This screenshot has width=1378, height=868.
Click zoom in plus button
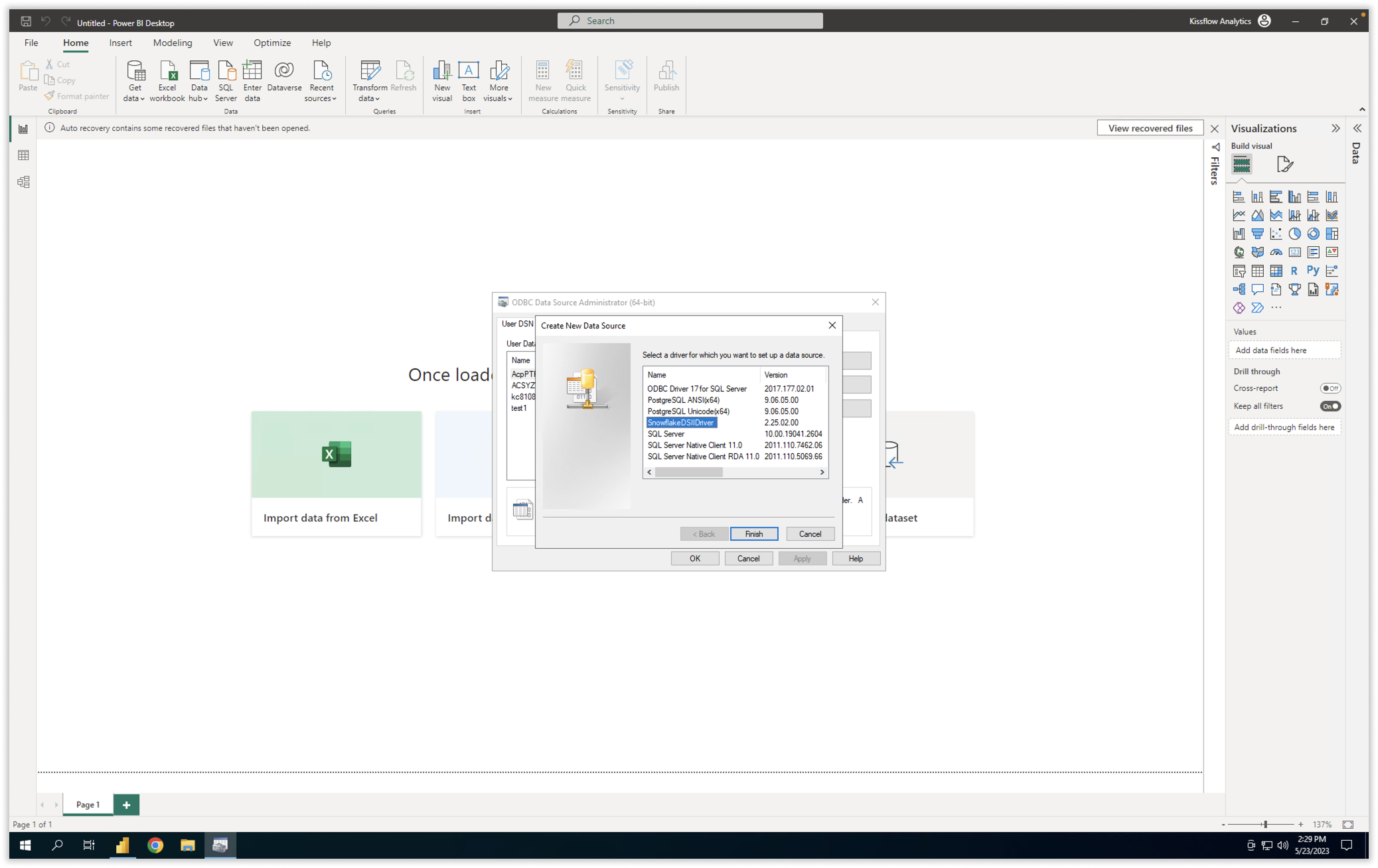[x=1300, y=824]
